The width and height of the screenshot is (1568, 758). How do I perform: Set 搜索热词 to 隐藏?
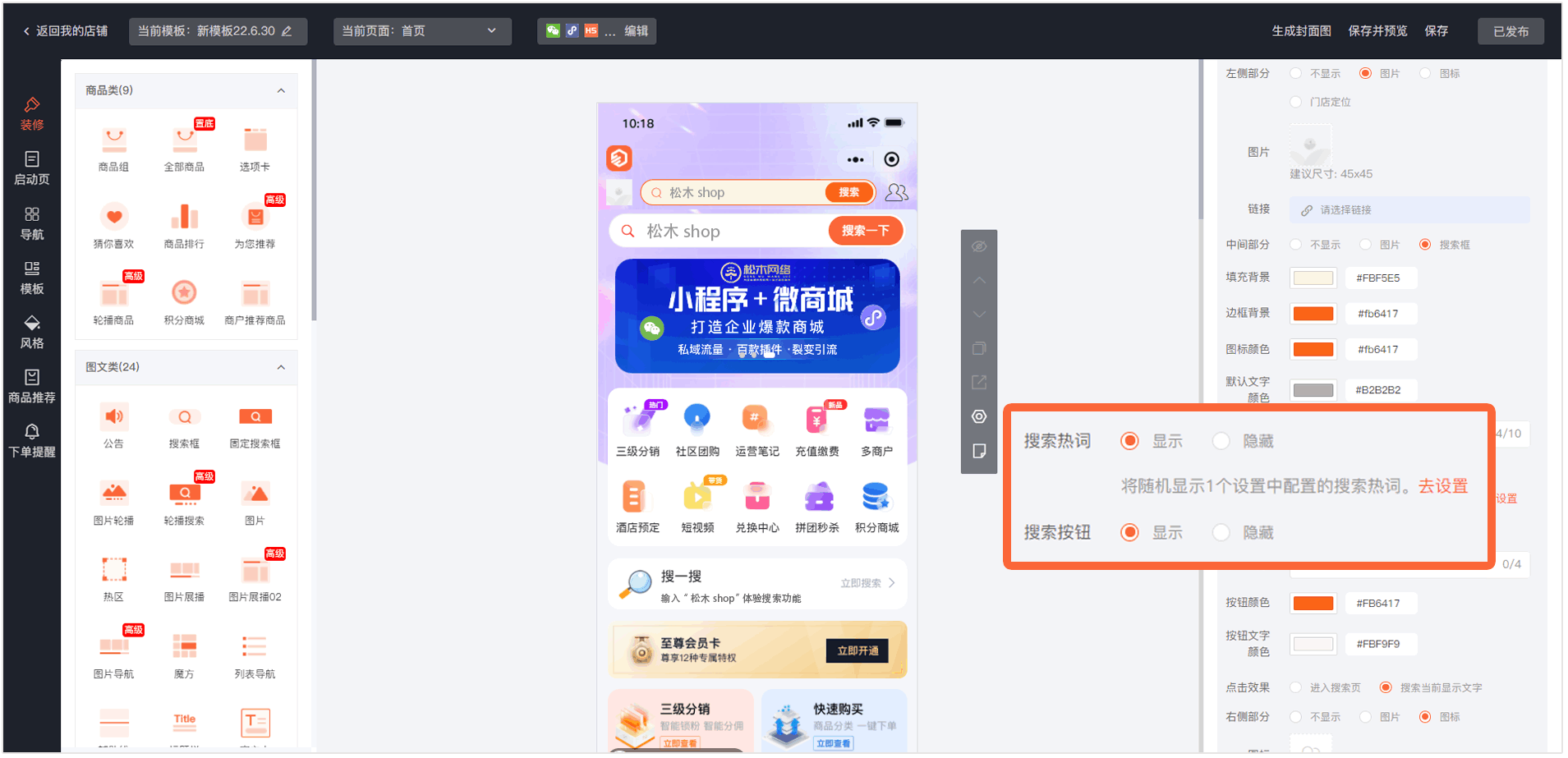[x=1221, y=442]
